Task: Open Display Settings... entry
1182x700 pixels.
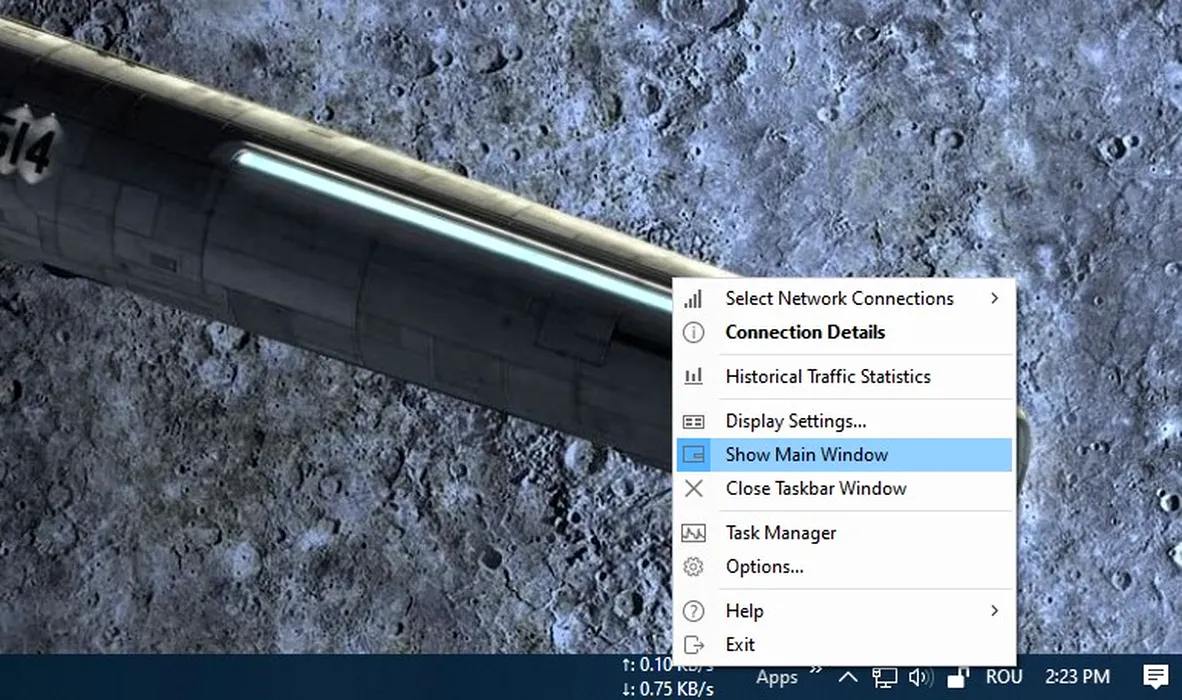Action: pos(844,421)
